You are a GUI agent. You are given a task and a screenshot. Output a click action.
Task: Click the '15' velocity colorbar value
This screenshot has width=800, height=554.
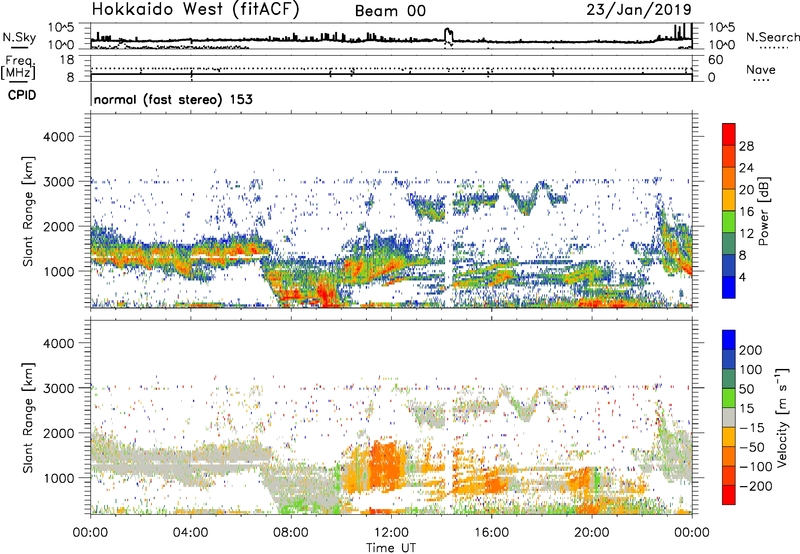click(746, 408)
